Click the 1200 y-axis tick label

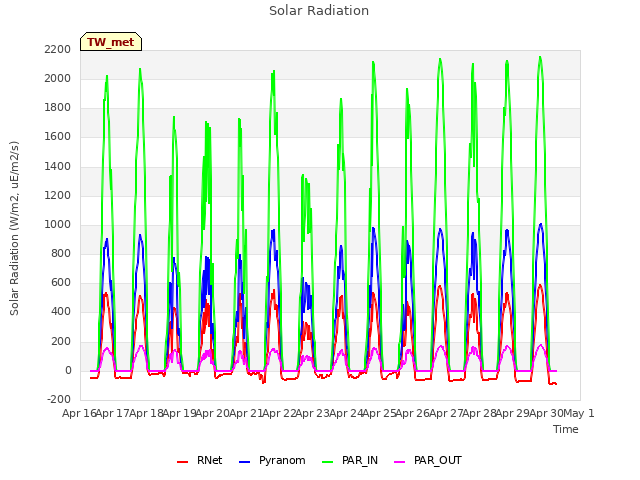pyautogui.click(x=58, y=196)
